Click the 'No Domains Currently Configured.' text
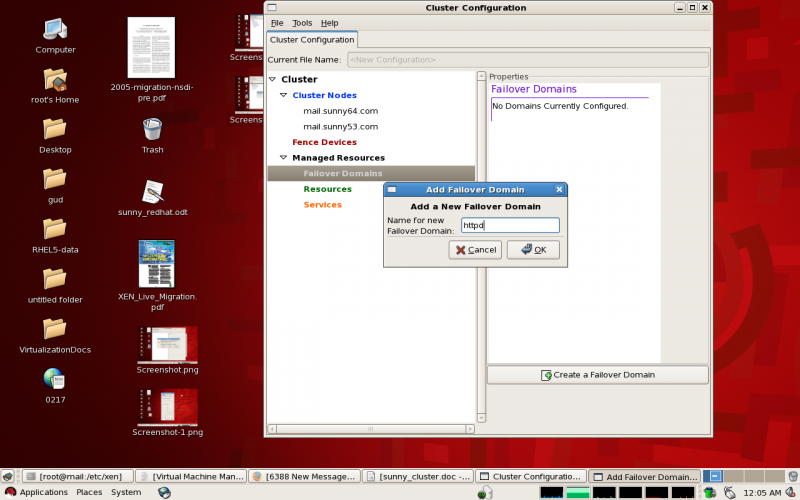Image resolution: width=800 pixels, height=500 pixels. click(x=560, y=106)
